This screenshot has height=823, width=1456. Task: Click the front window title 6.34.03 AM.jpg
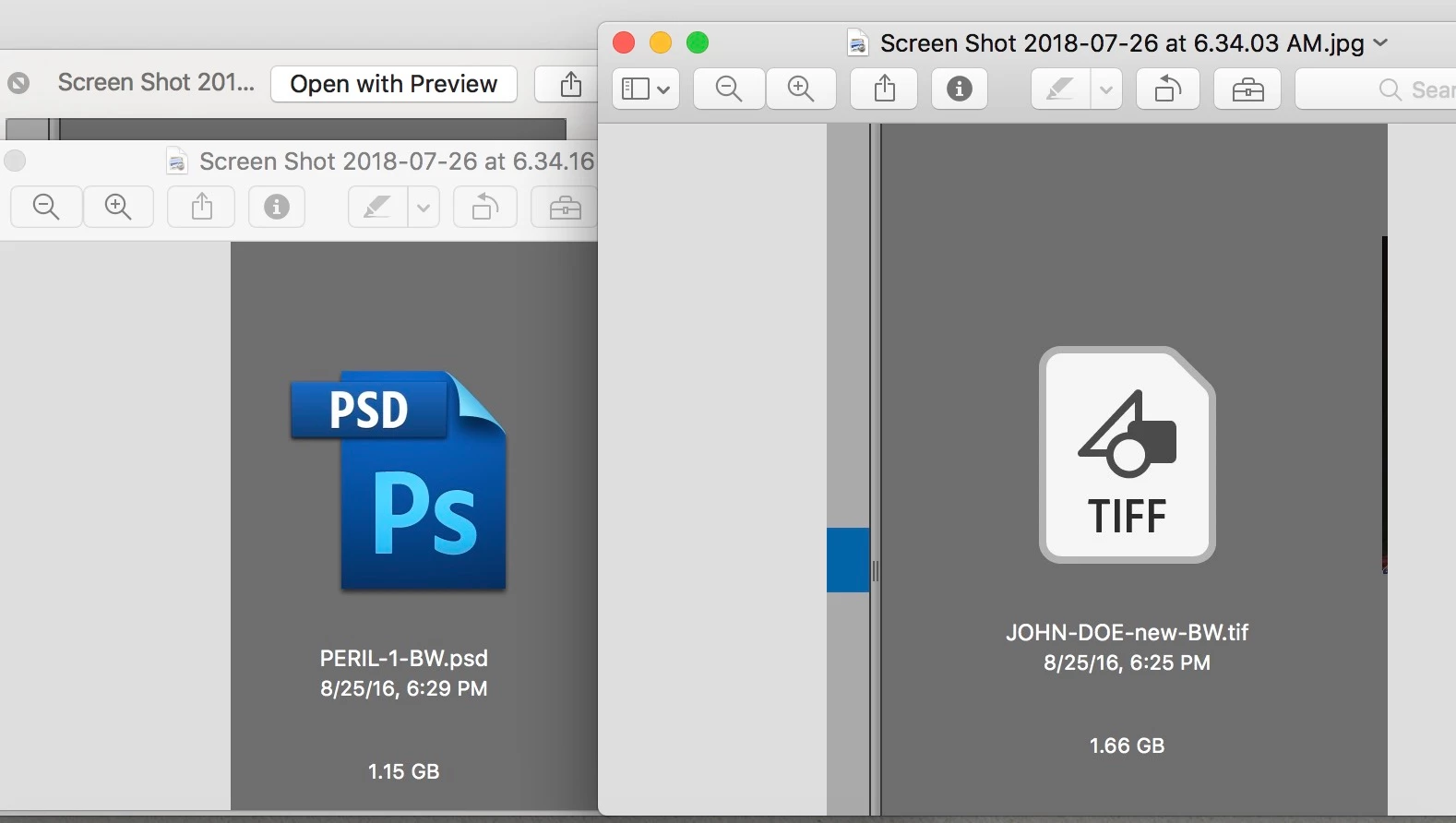[x=1122, y=43]
